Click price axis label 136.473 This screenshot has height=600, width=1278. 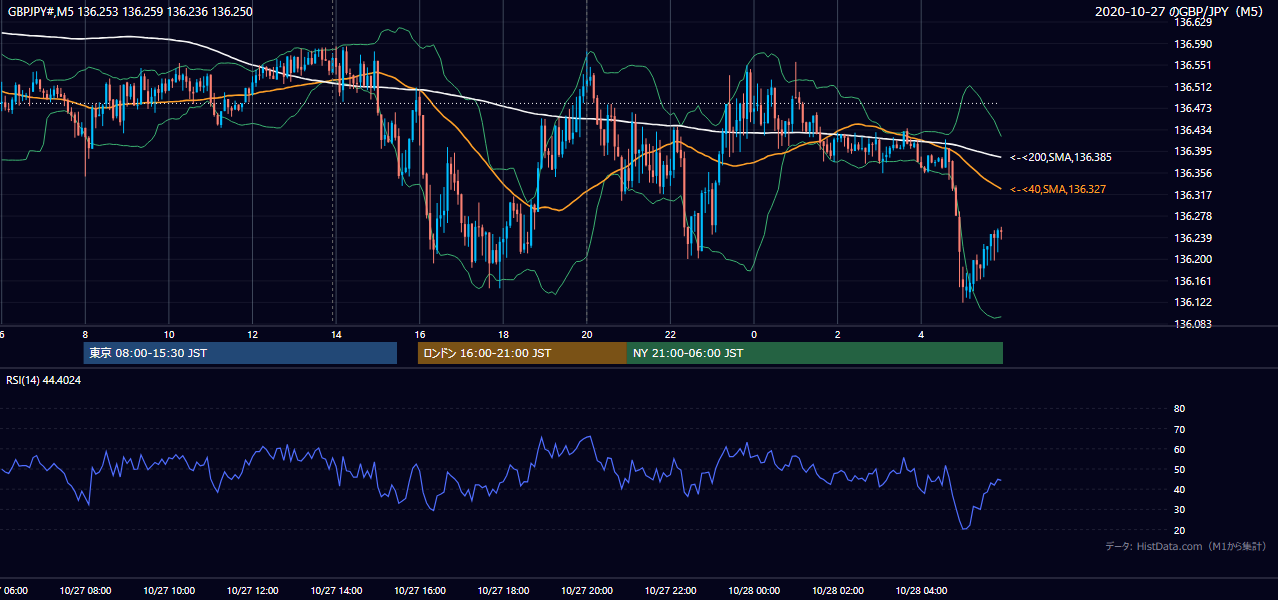[1192, 108]
